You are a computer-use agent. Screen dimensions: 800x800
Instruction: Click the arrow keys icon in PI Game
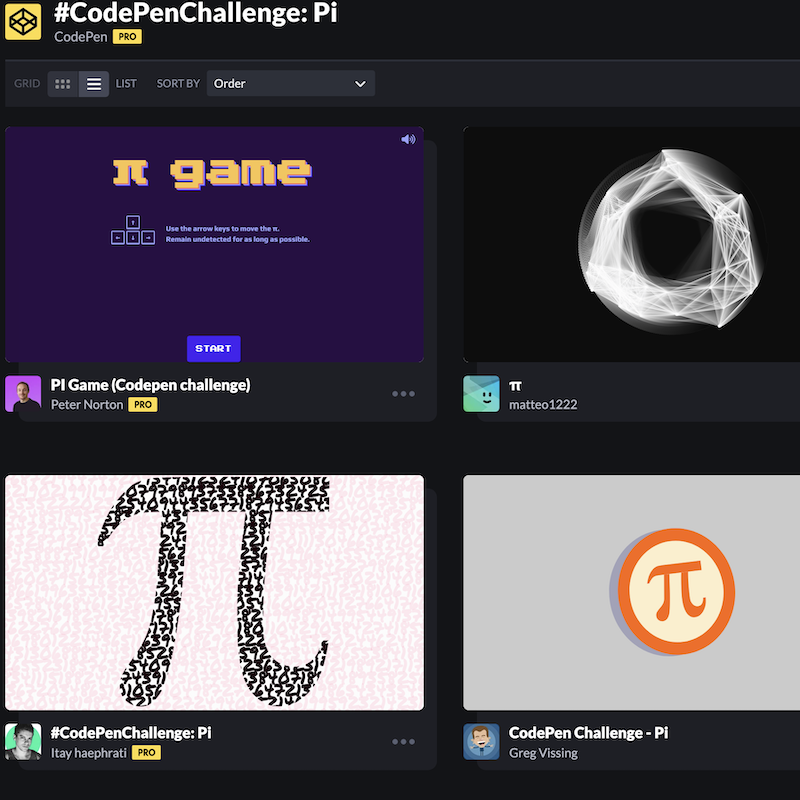(133, 230)
